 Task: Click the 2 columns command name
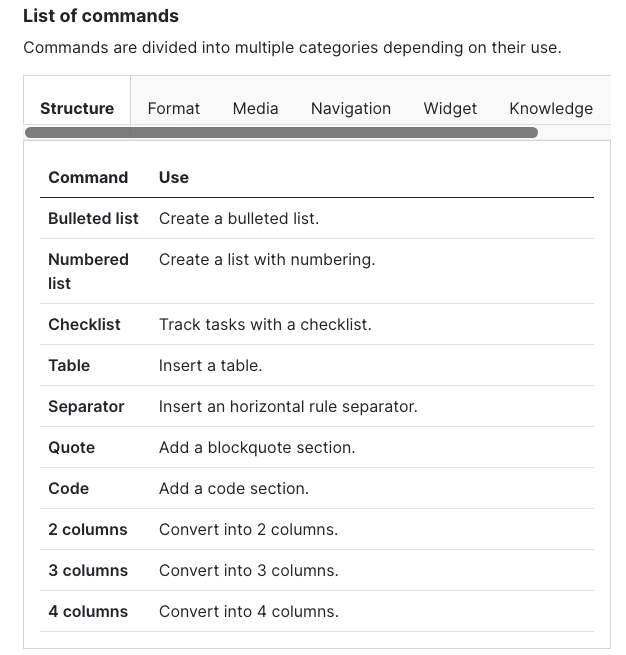pyautogui.click(x=88, y=529)
